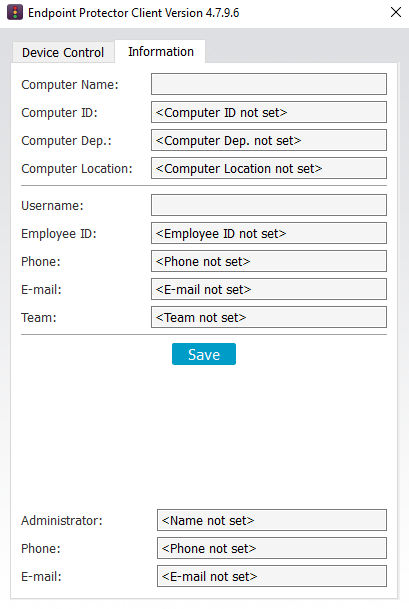
Task: Click the user E-mail field above Team
Action: (x=269, y=289)
